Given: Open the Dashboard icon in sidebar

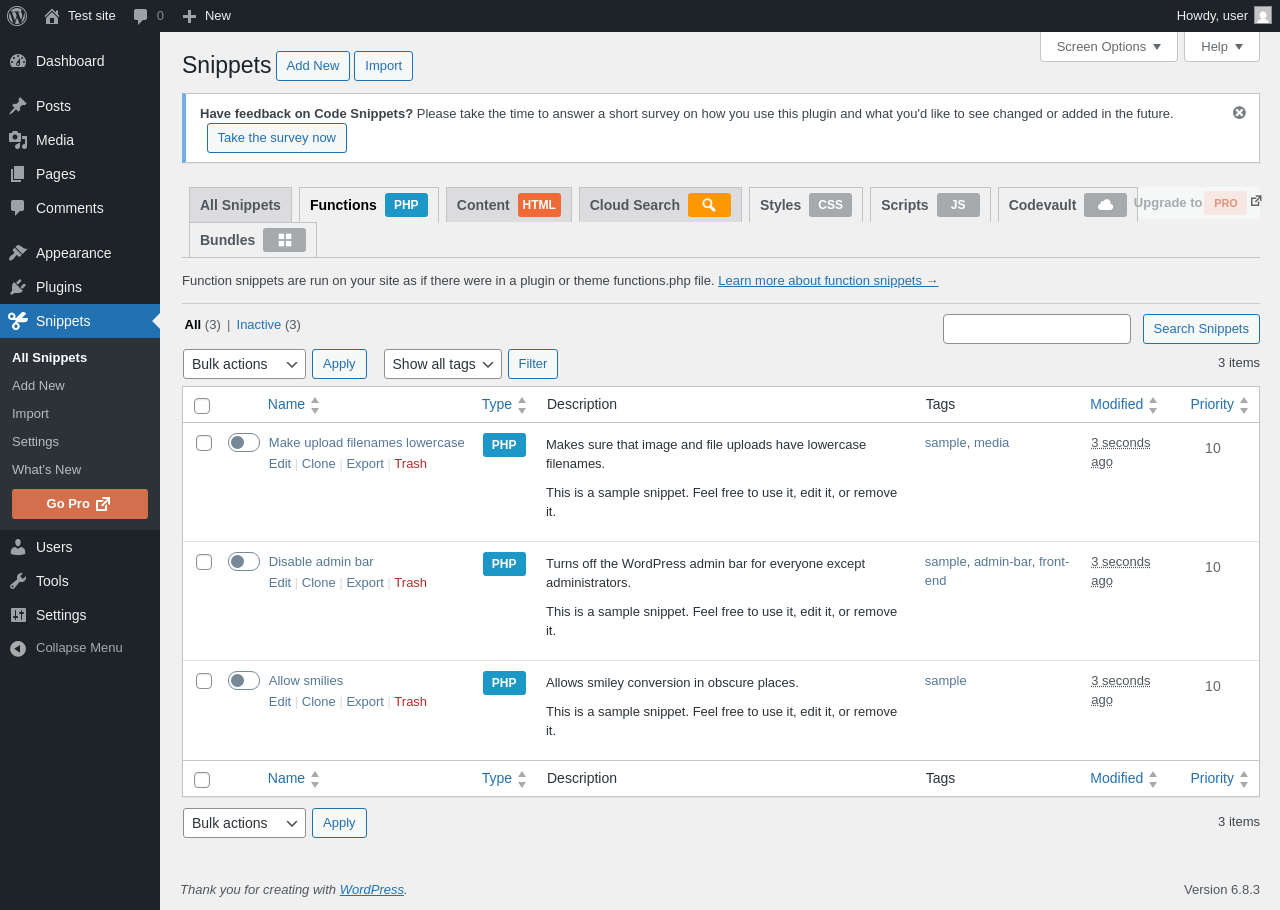Looking at the screenshot, I should 18,61.
